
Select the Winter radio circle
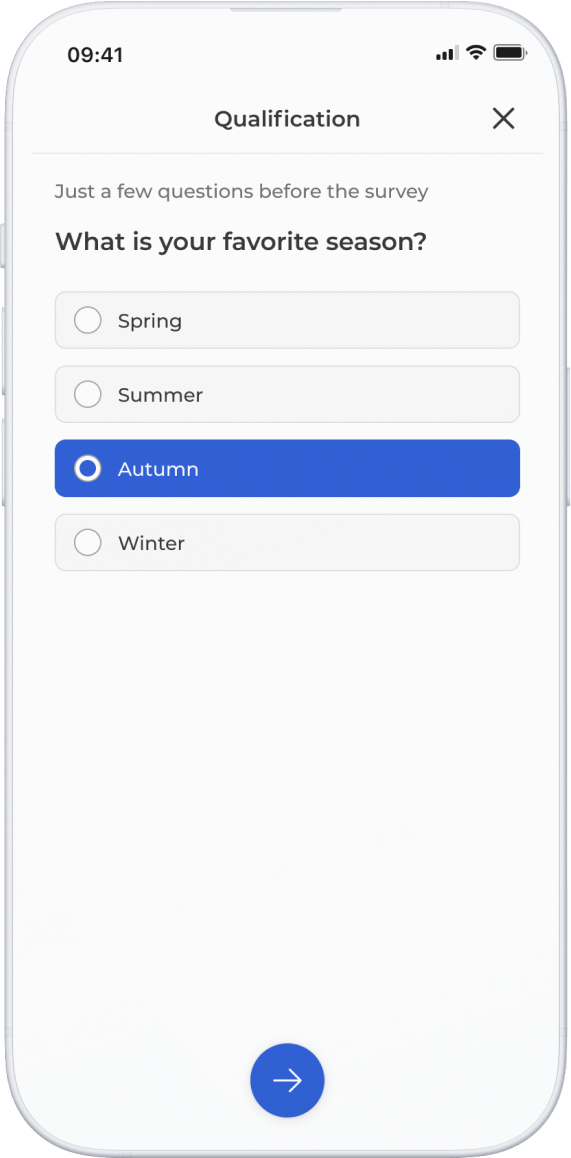88,543
